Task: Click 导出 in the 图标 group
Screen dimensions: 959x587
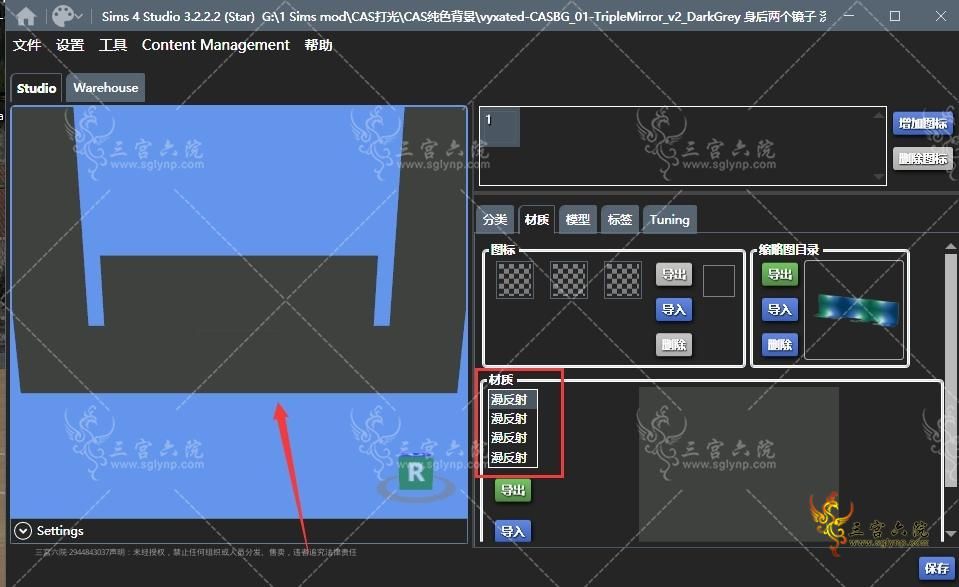Action: pyautogui.click(x=674, y=275)
